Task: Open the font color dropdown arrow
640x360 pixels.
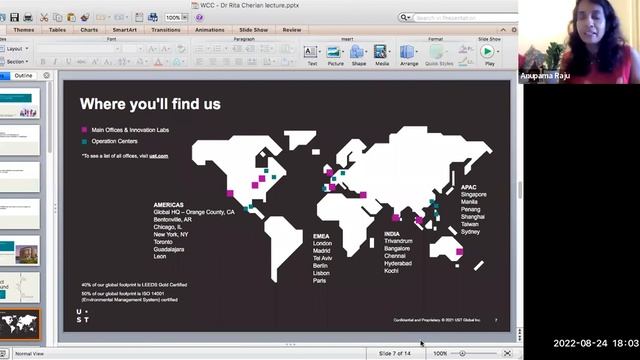Action: click(167, 62)
